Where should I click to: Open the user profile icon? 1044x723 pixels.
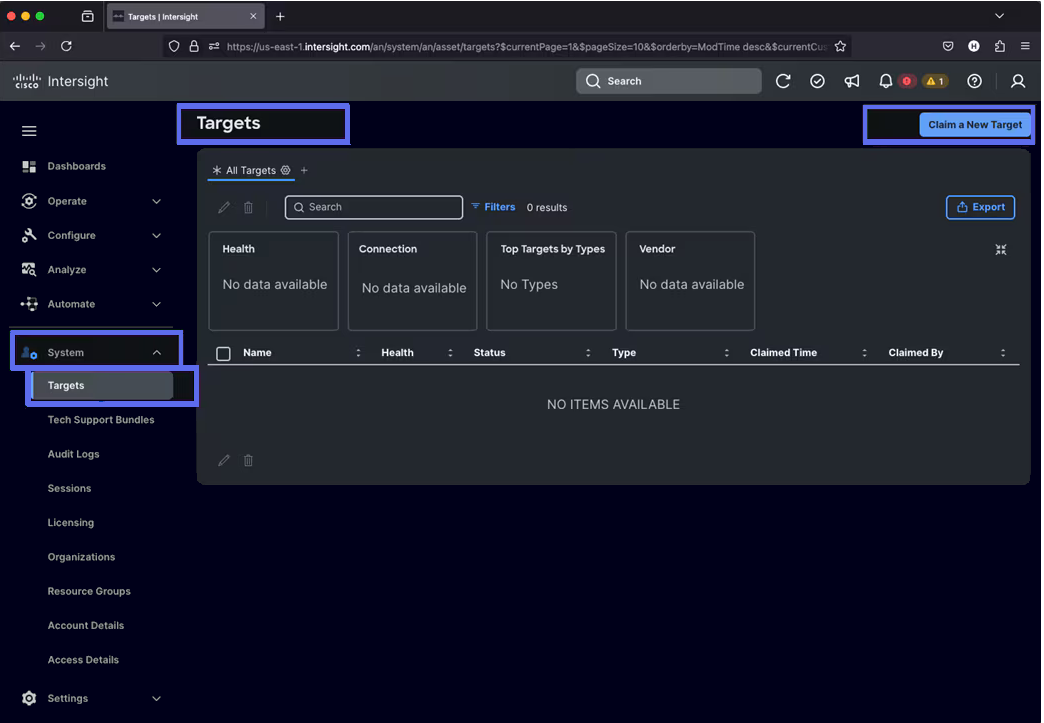pyautogui.click(x=1018, y=81)
